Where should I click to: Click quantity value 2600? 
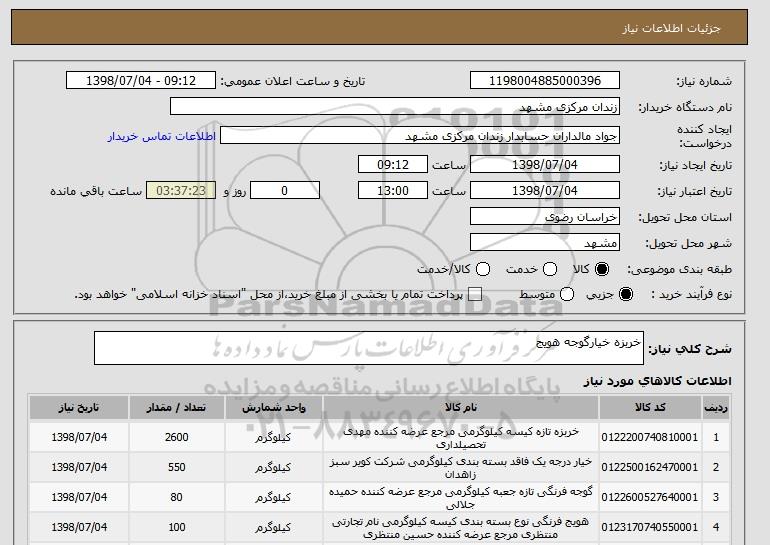point(177,437)
